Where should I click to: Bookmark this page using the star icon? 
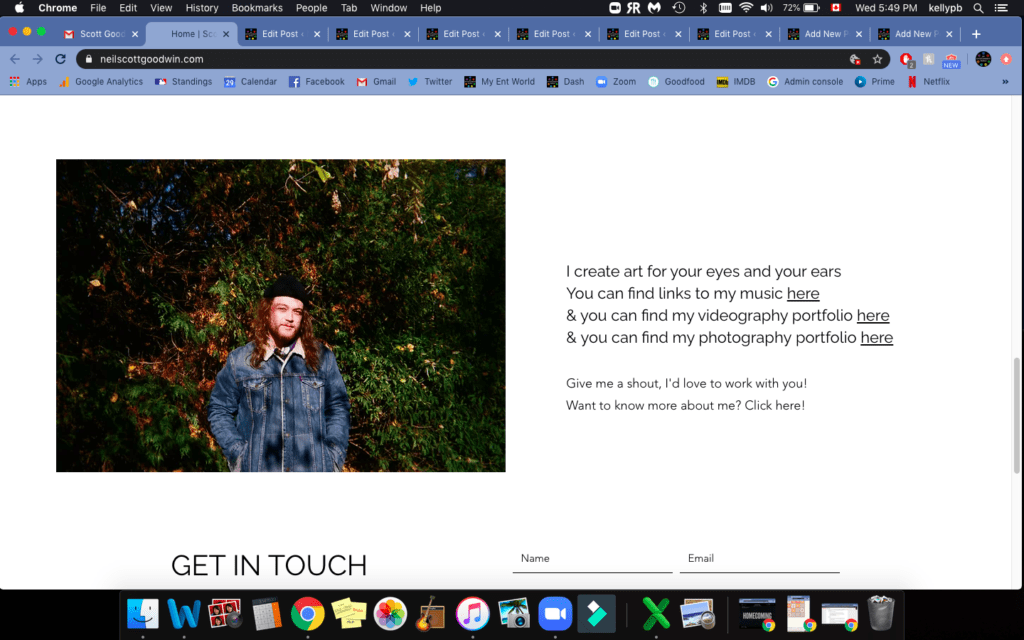[x=877, y=59]
